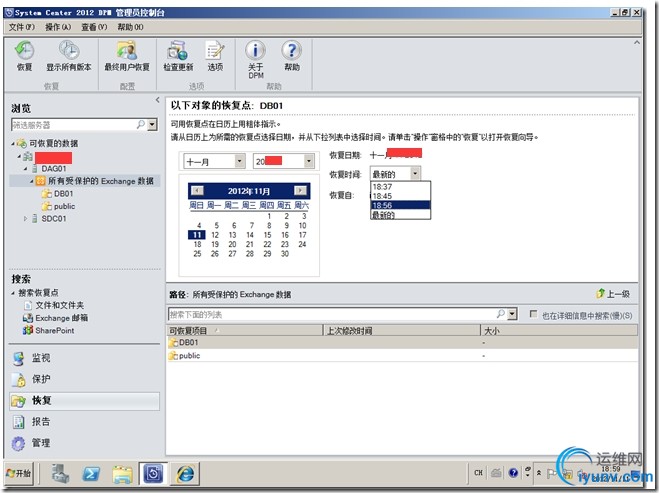Image resolution: width=659 pixels, height=493 pixels.
Task: Click the help icon in system tray
Action: [x=513, y=473]
